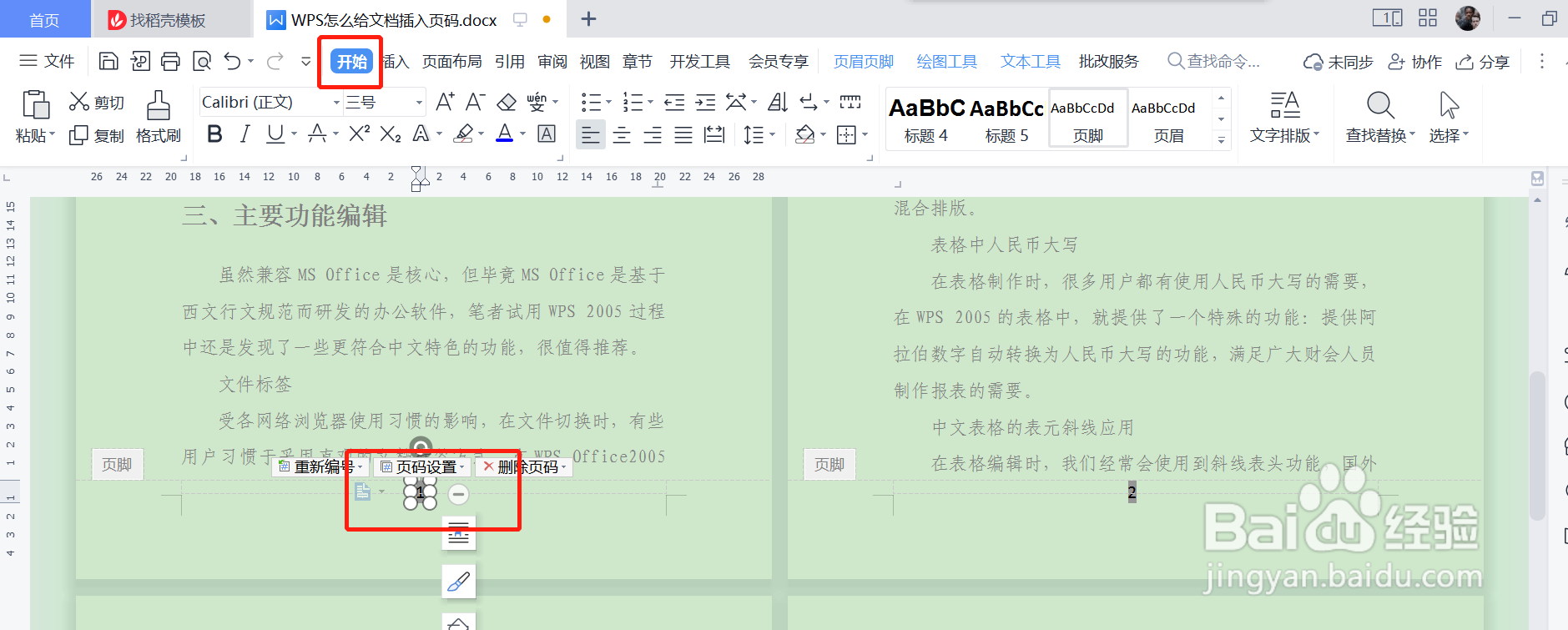Image resolution: width=1568 pixels, height=630 pixels.
Task: Open the font size 三号 dropdown
Action: 419,103
